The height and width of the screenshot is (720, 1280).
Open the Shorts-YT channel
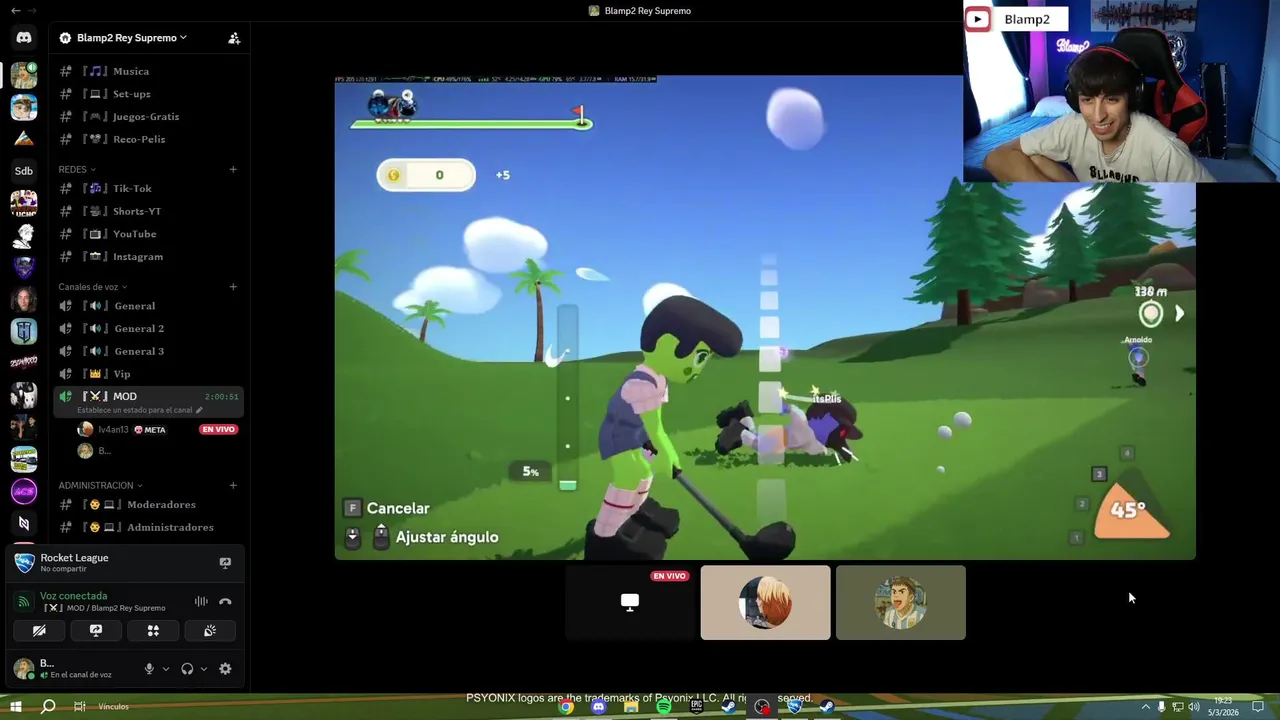[149, 212]
